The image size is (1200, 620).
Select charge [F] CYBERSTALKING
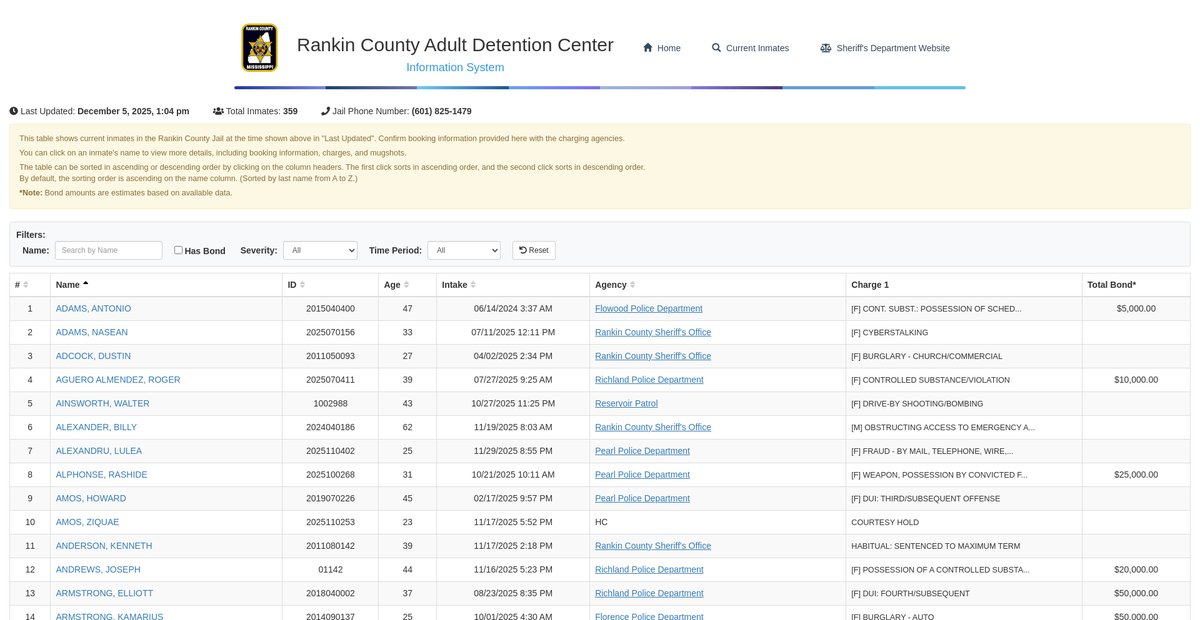(x=889, y=332)
